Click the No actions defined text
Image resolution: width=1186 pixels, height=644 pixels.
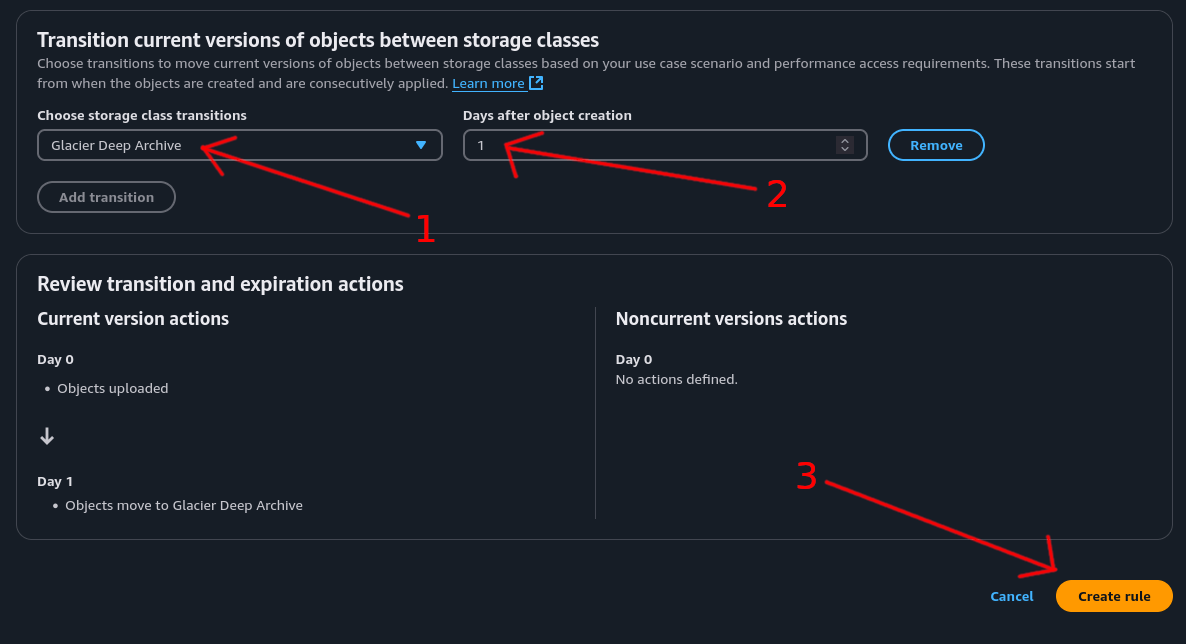(677, 380)
